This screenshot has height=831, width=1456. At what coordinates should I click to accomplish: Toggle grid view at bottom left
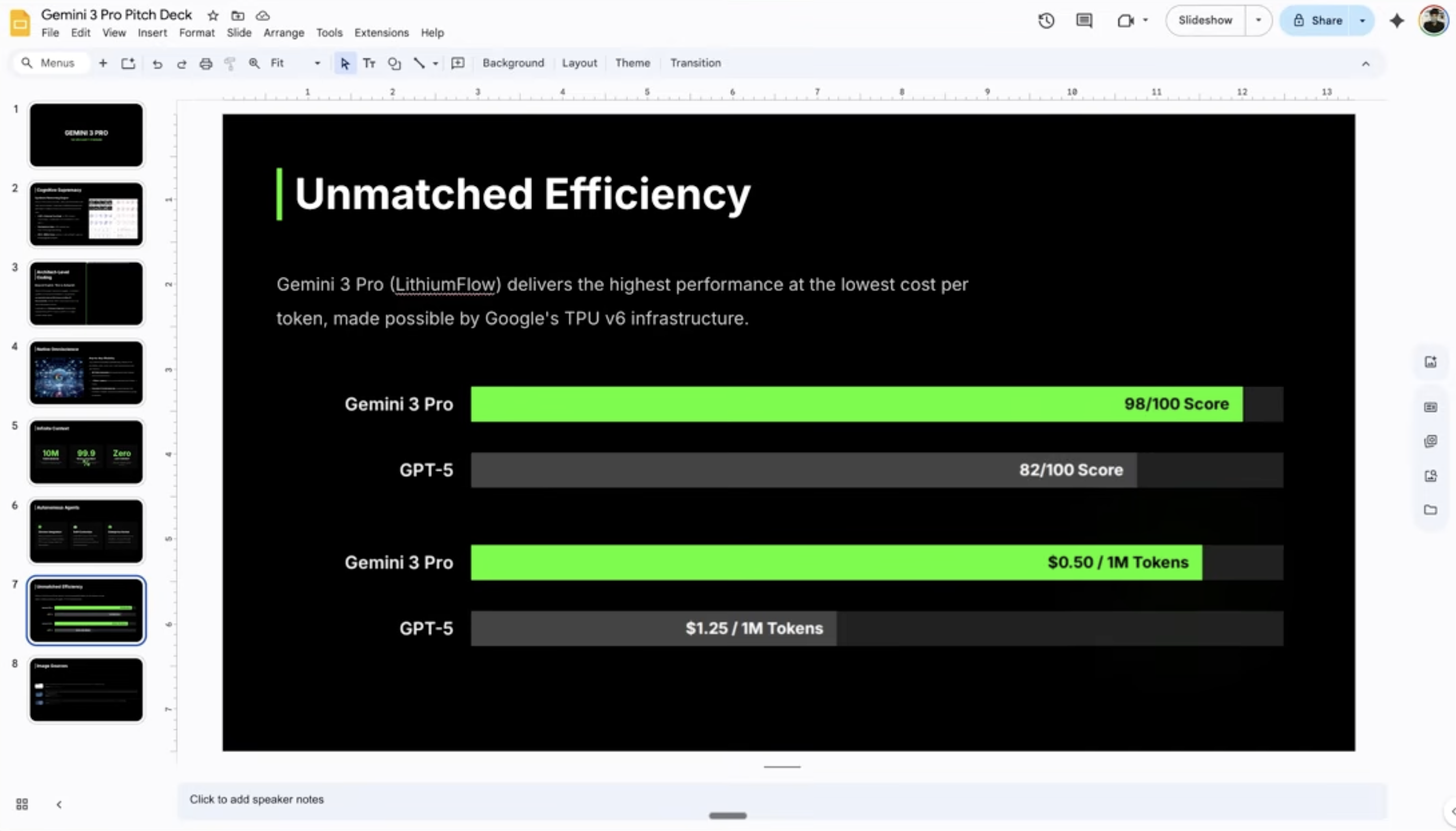[x=22, y=804]
